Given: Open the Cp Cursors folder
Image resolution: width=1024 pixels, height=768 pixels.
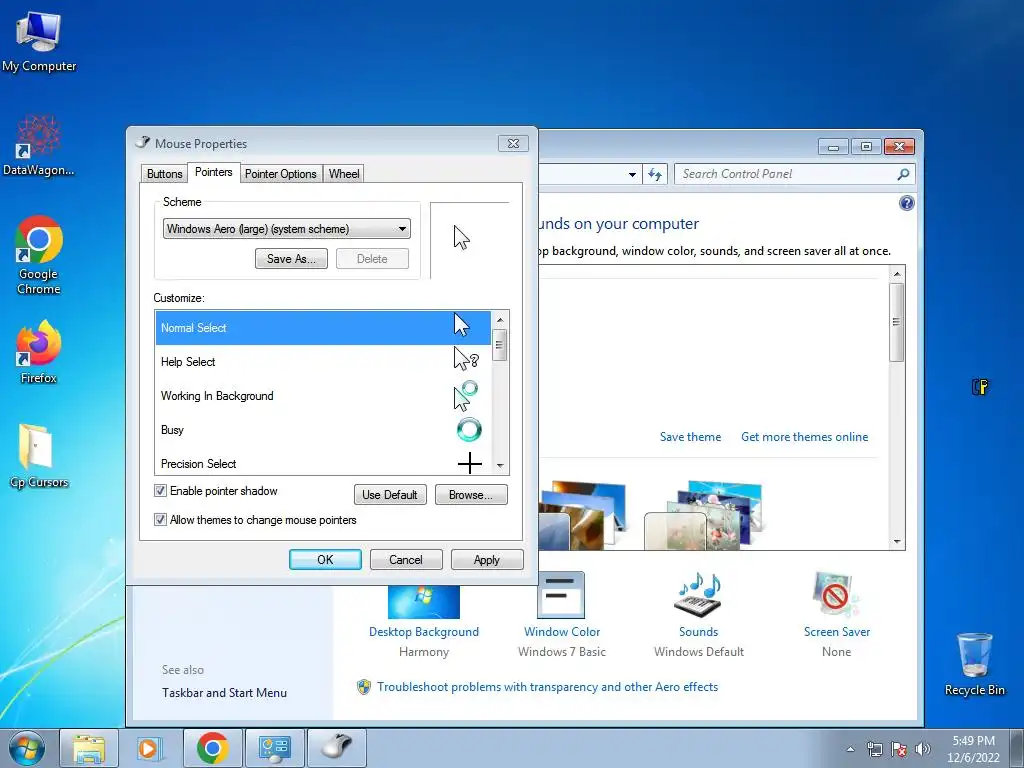Looking at the screenshot, I should click(39, 456).
